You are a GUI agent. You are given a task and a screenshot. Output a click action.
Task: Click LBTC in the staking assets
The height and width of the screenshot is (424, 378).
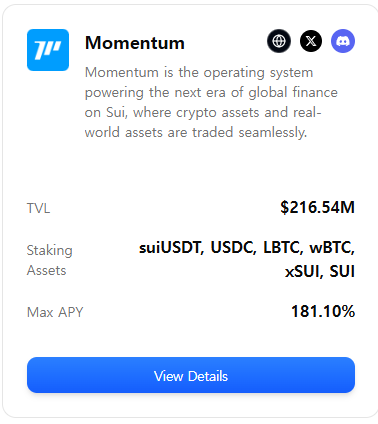[283, 248]
